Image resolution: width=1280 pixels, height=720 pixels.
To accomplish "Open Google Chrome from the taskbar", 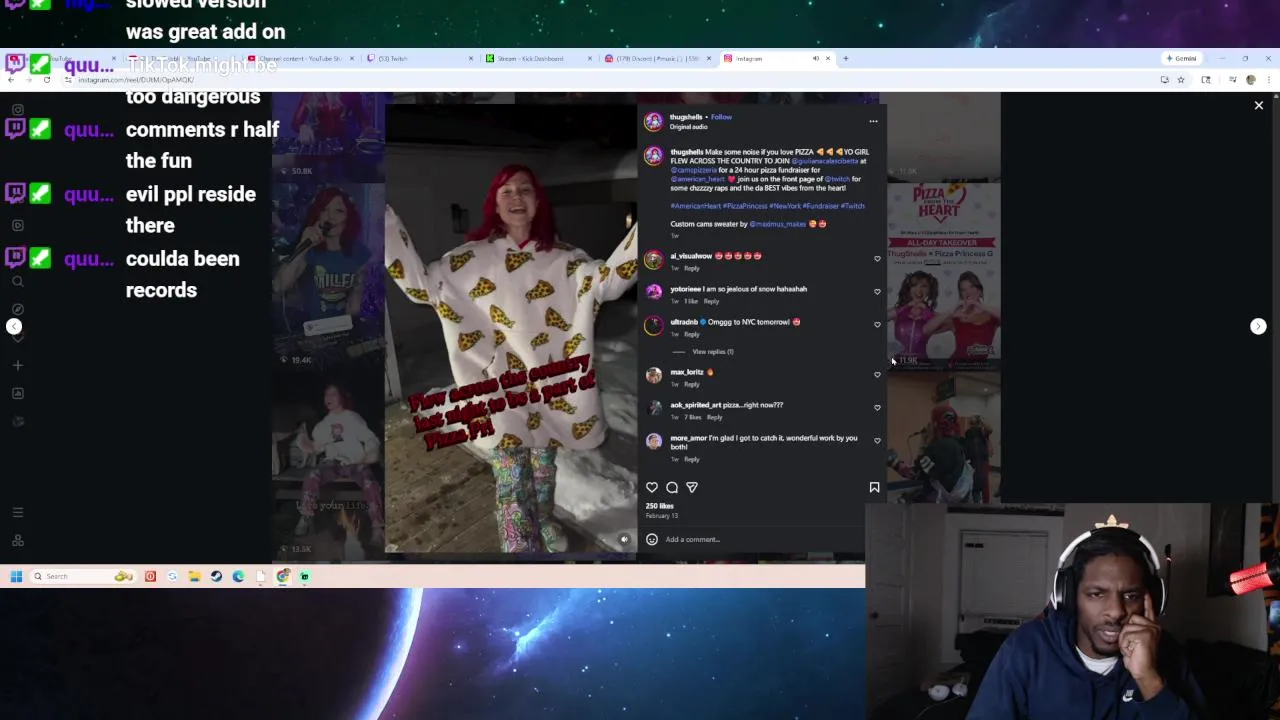I will [x=283, y=576].
